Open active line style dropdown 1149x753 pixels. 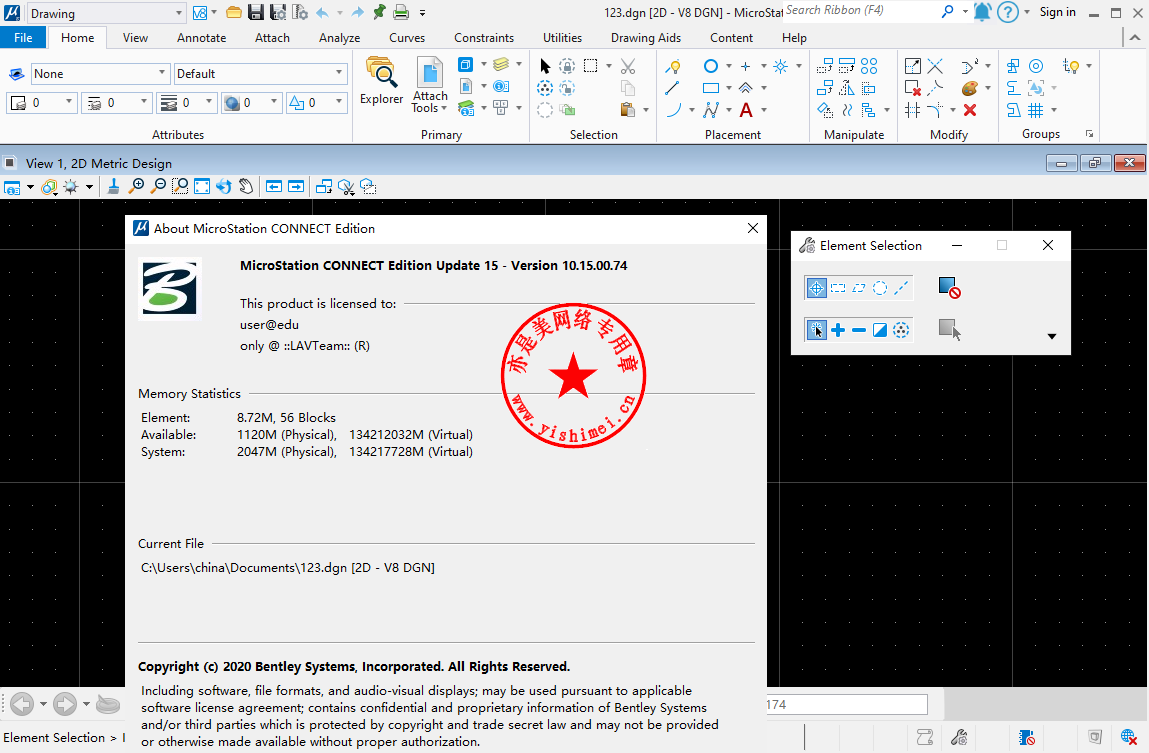coord(117,103)
